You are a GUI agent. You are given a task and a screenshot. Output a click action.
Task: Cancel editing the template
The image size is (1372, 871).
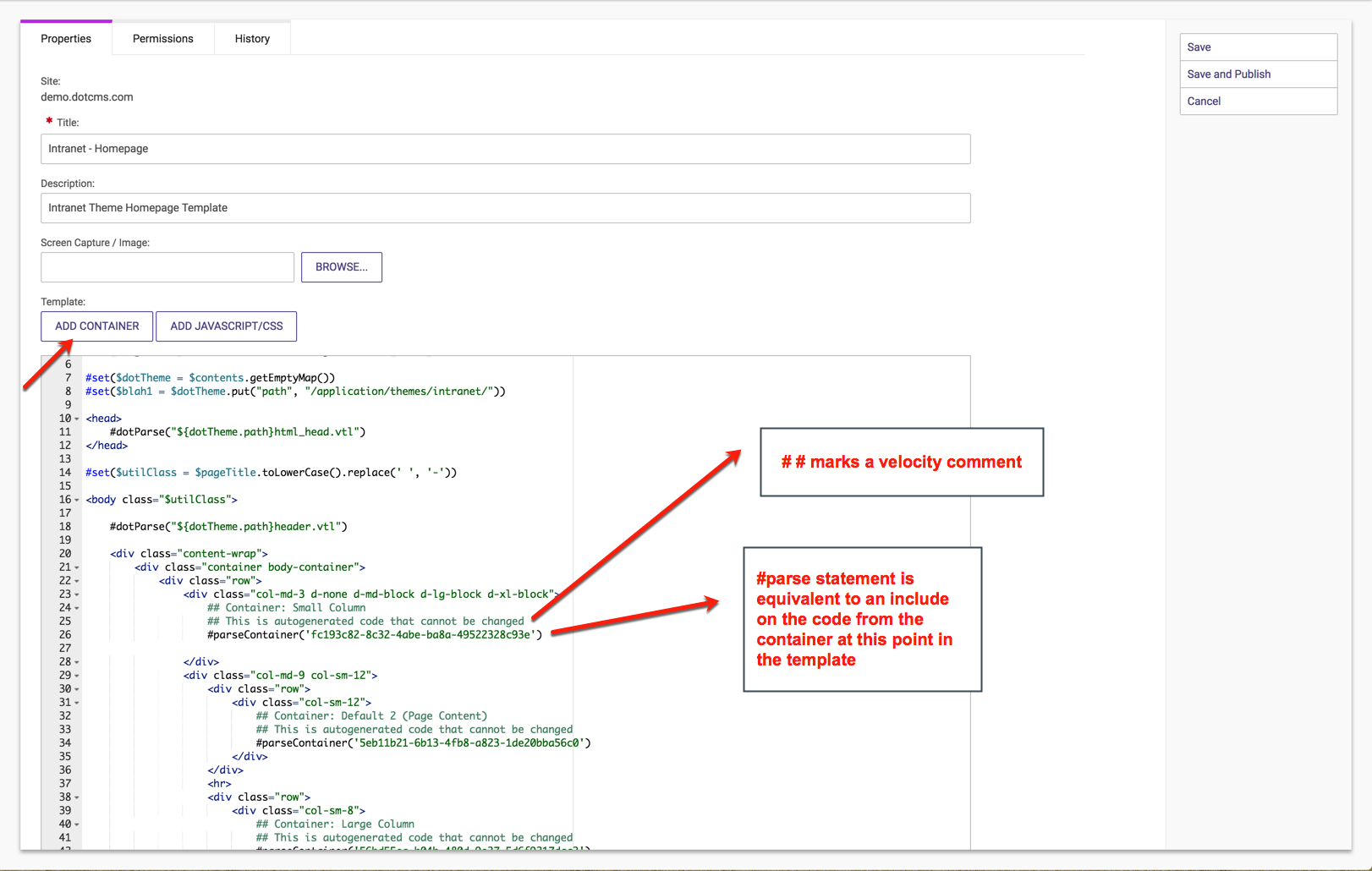coord(1257,101)
